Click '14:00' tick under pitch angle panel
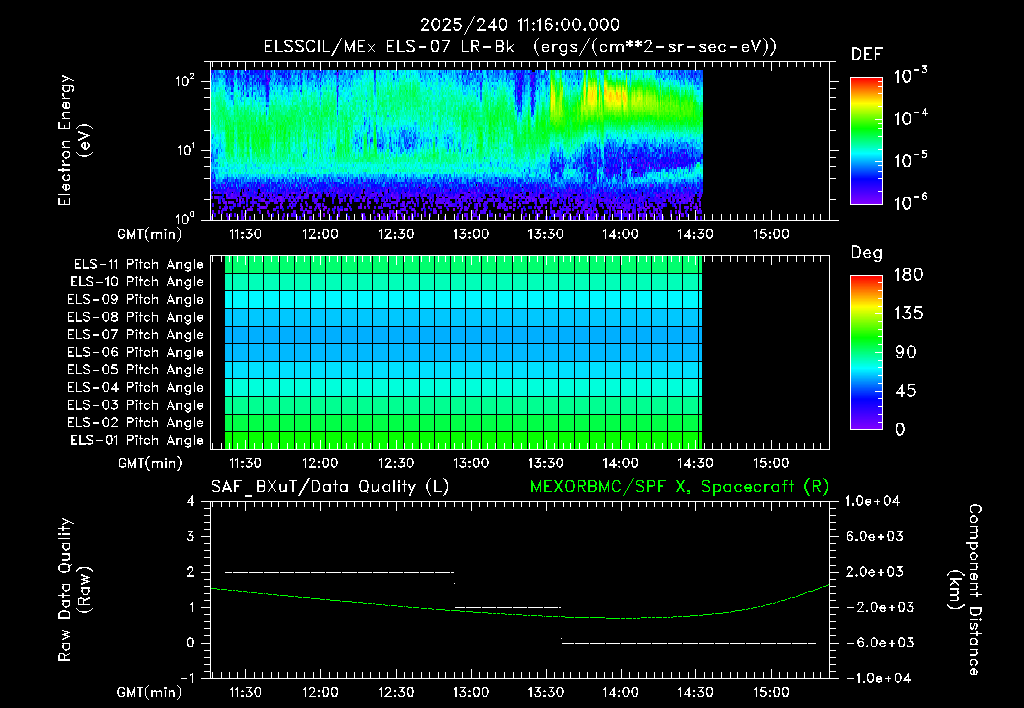 pyautogui.click(x=620, y=463)
